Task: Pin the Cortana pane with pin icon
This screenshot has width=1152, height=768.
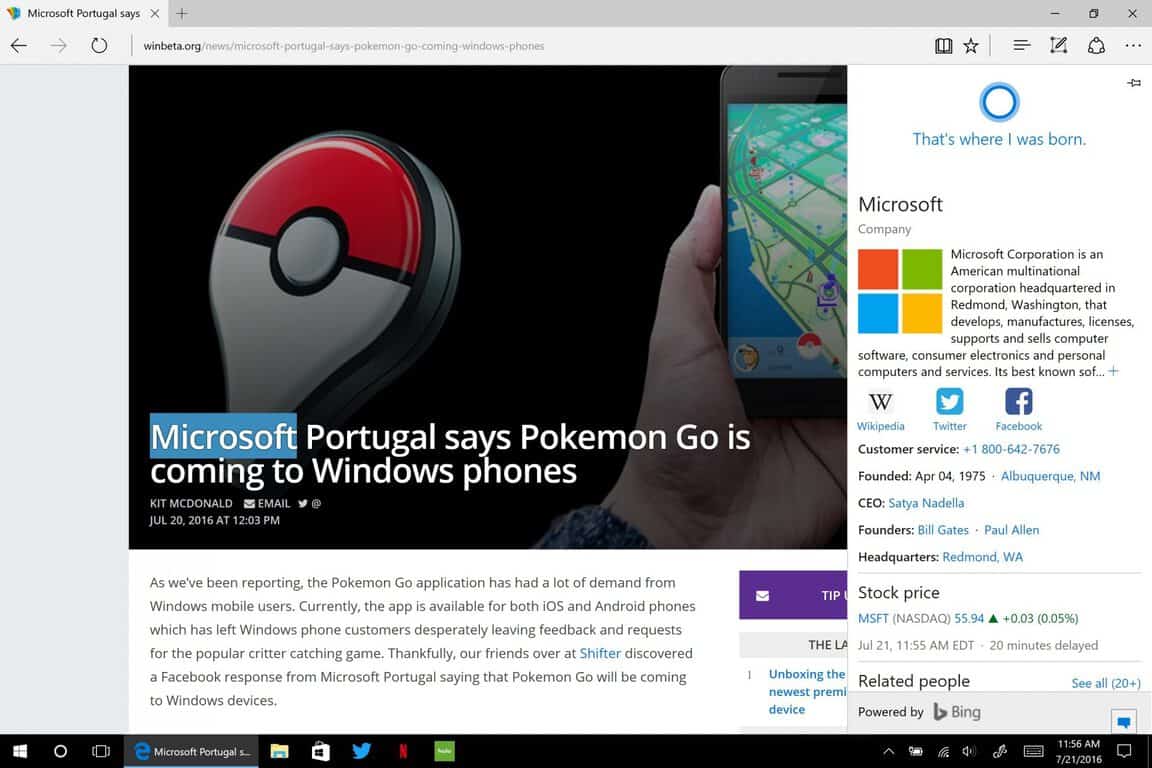Action: [1134, 83]
